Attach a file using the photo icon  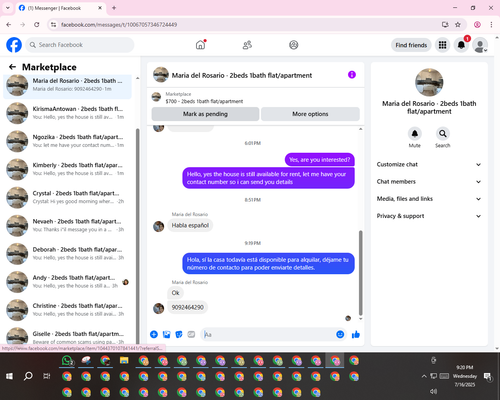point(166,334)
